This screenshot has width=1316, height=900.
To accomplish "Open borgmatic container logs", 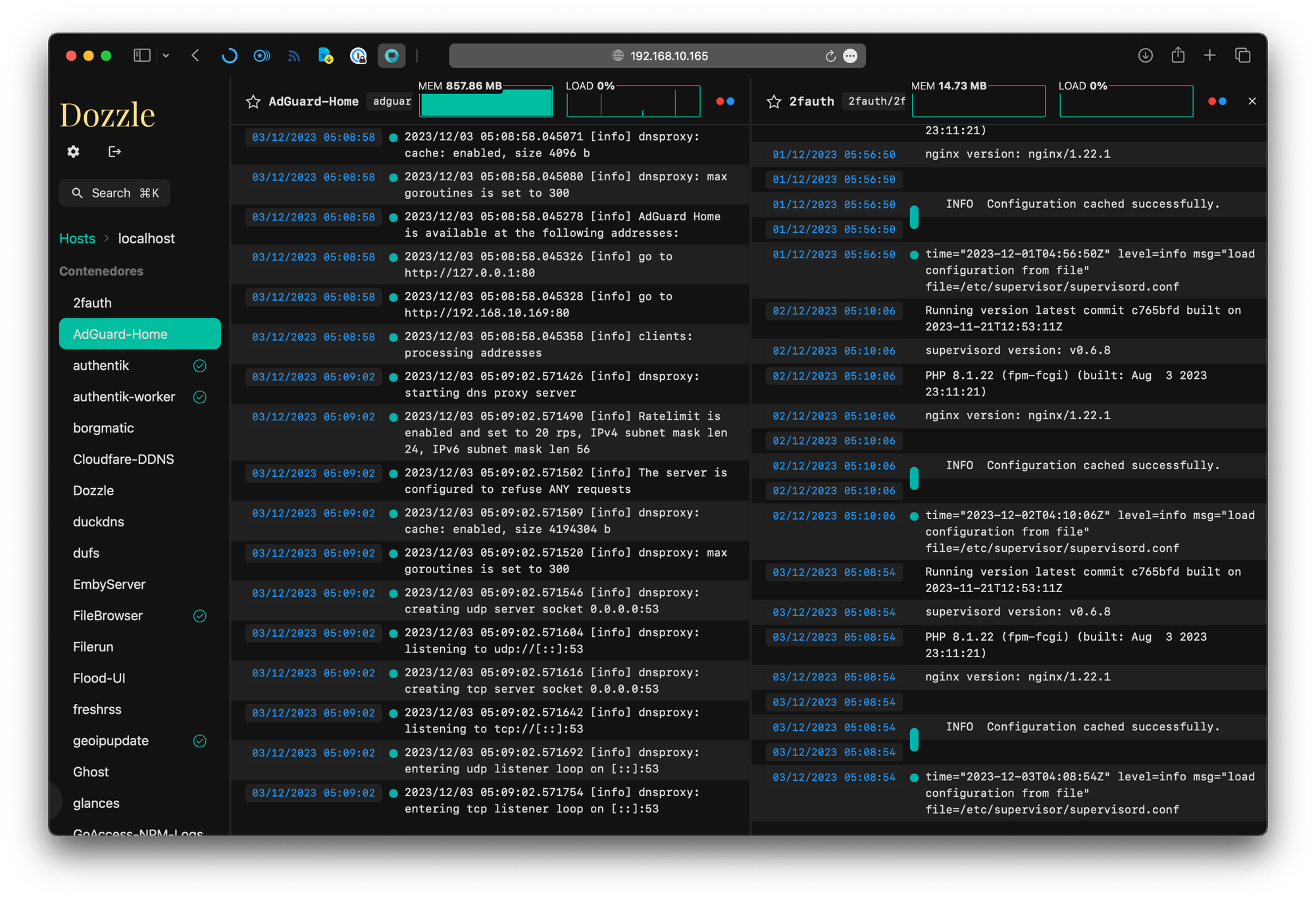I will (139, 428).
